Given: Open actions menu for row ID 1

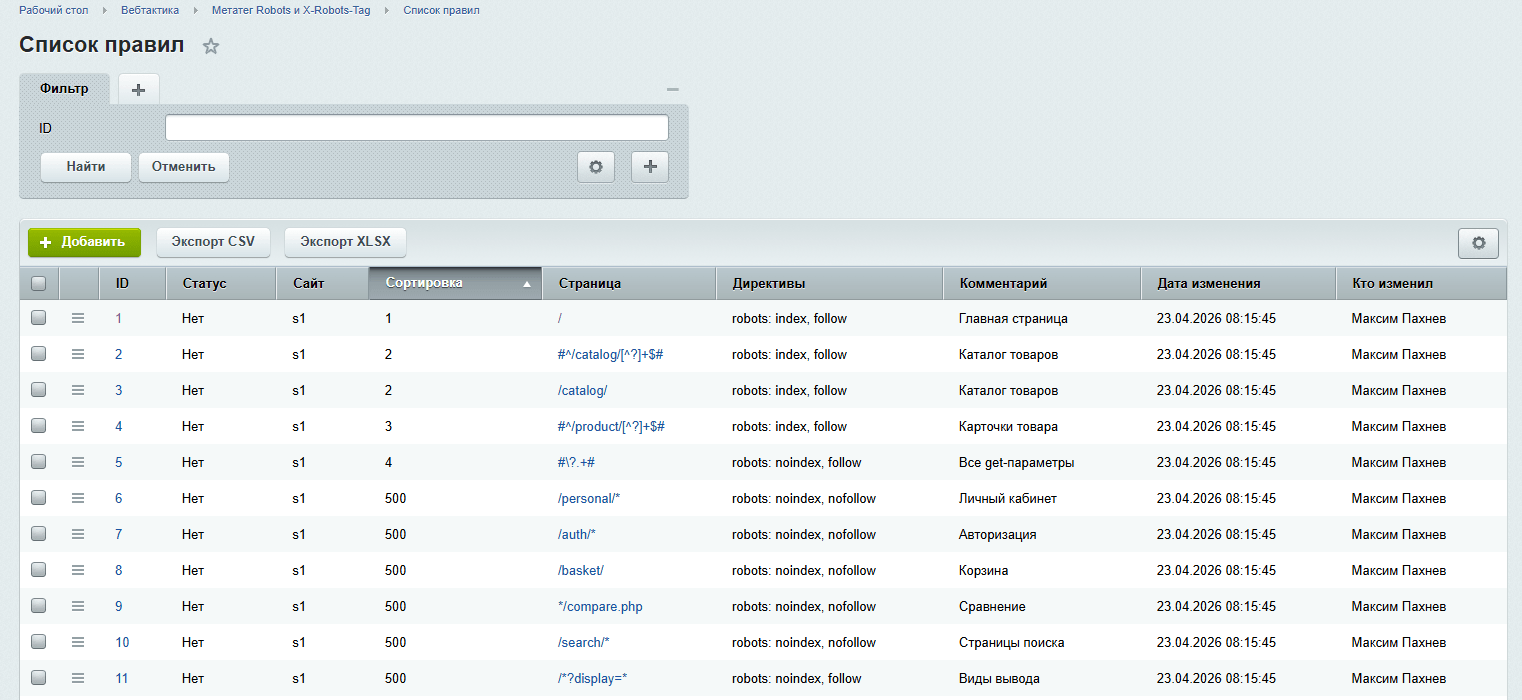Looking at the screenshot, I should 78,318.
